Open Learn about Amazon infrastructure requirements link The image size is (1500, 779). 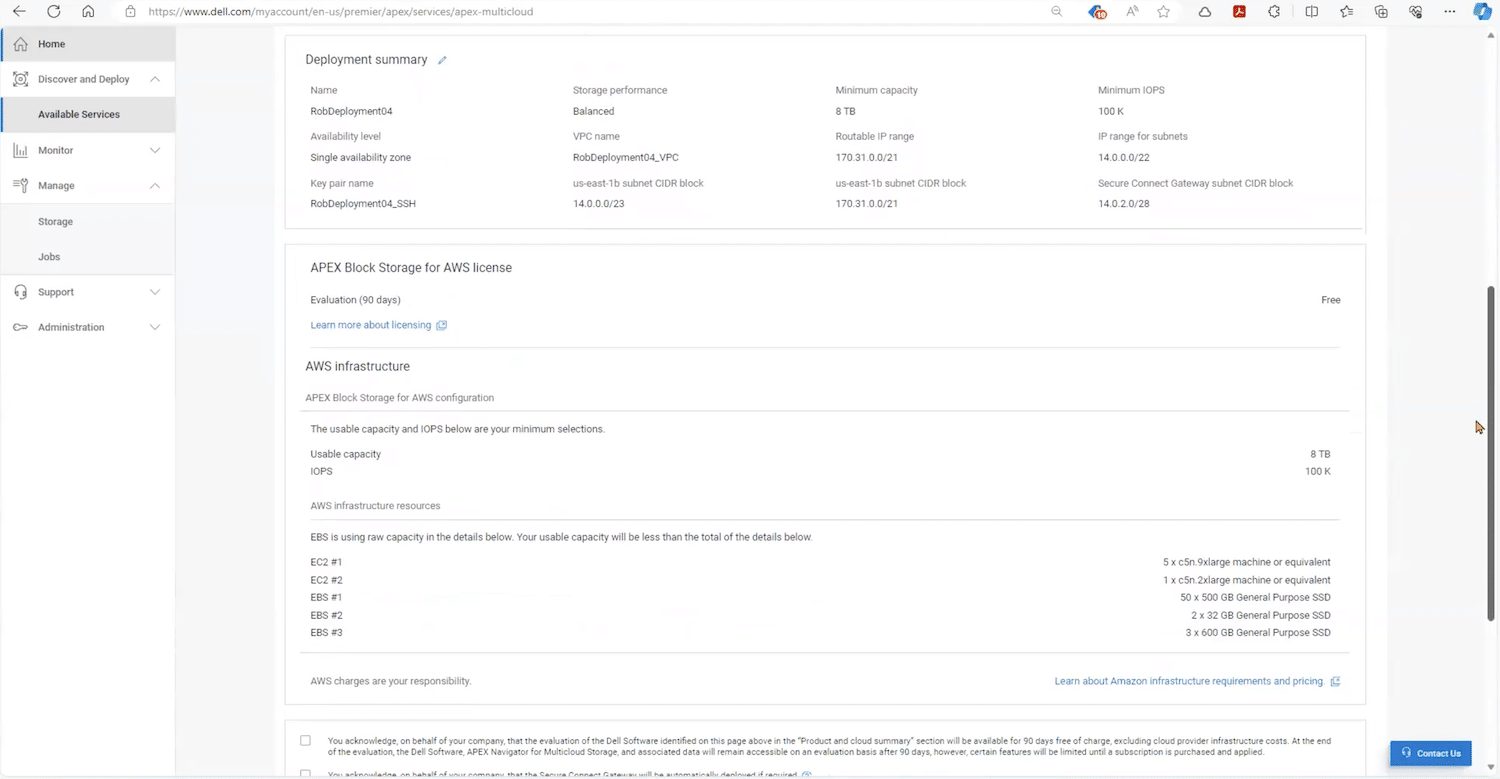[1189, 681]
